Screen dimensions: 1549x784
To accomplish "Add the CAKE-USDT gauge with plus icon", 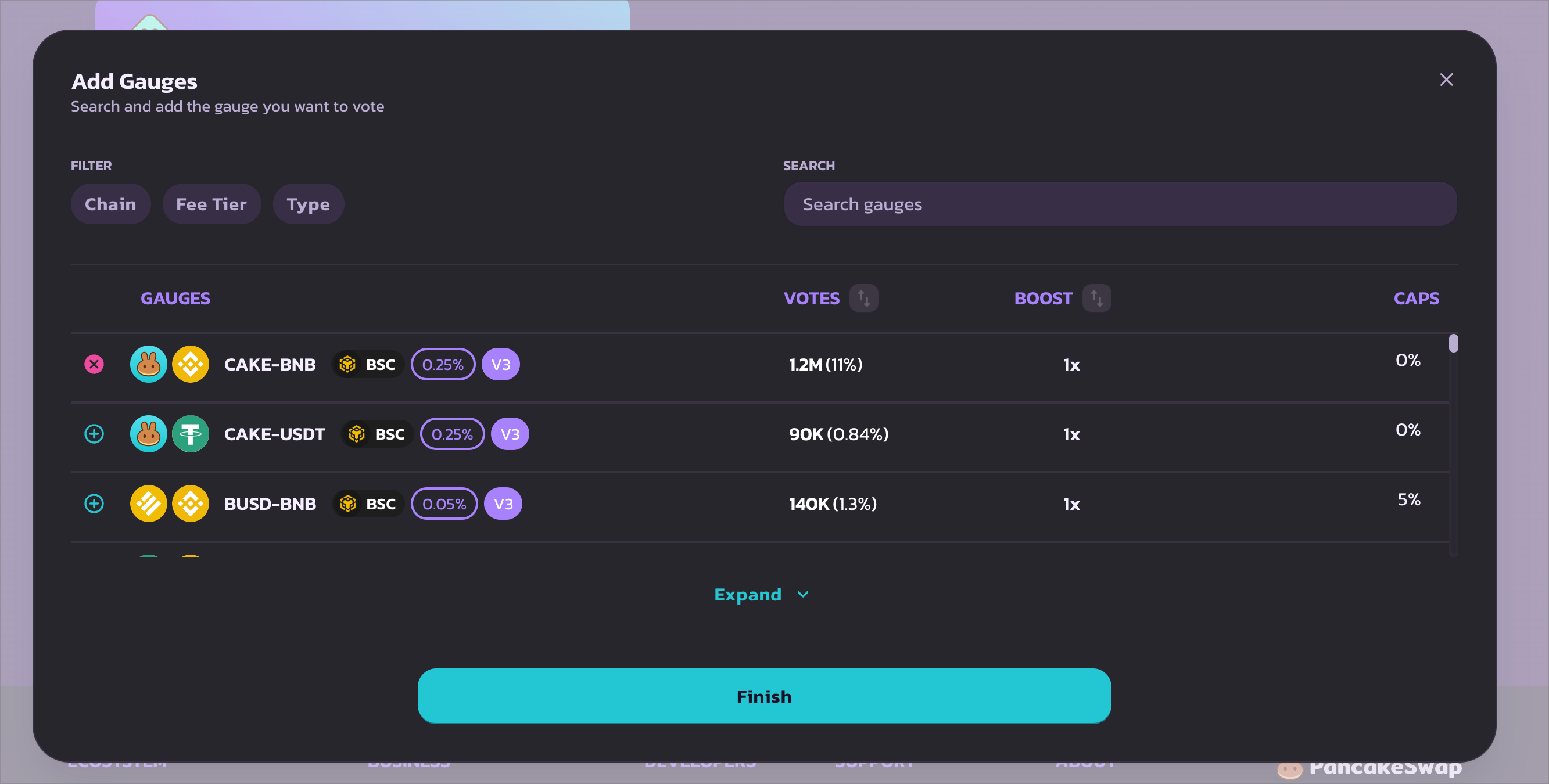I will [94, 434].
